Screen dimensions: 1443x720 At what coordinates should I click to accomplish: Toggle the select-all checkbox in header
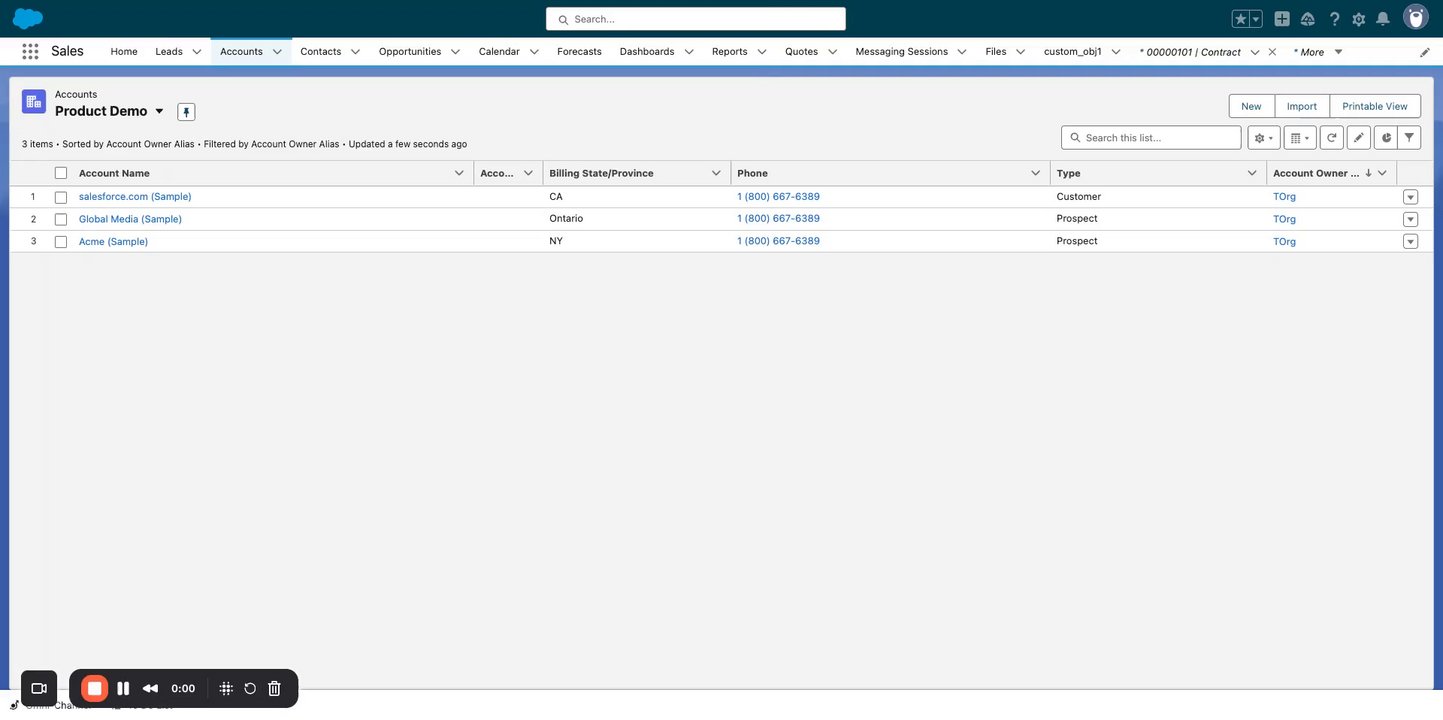61,173
